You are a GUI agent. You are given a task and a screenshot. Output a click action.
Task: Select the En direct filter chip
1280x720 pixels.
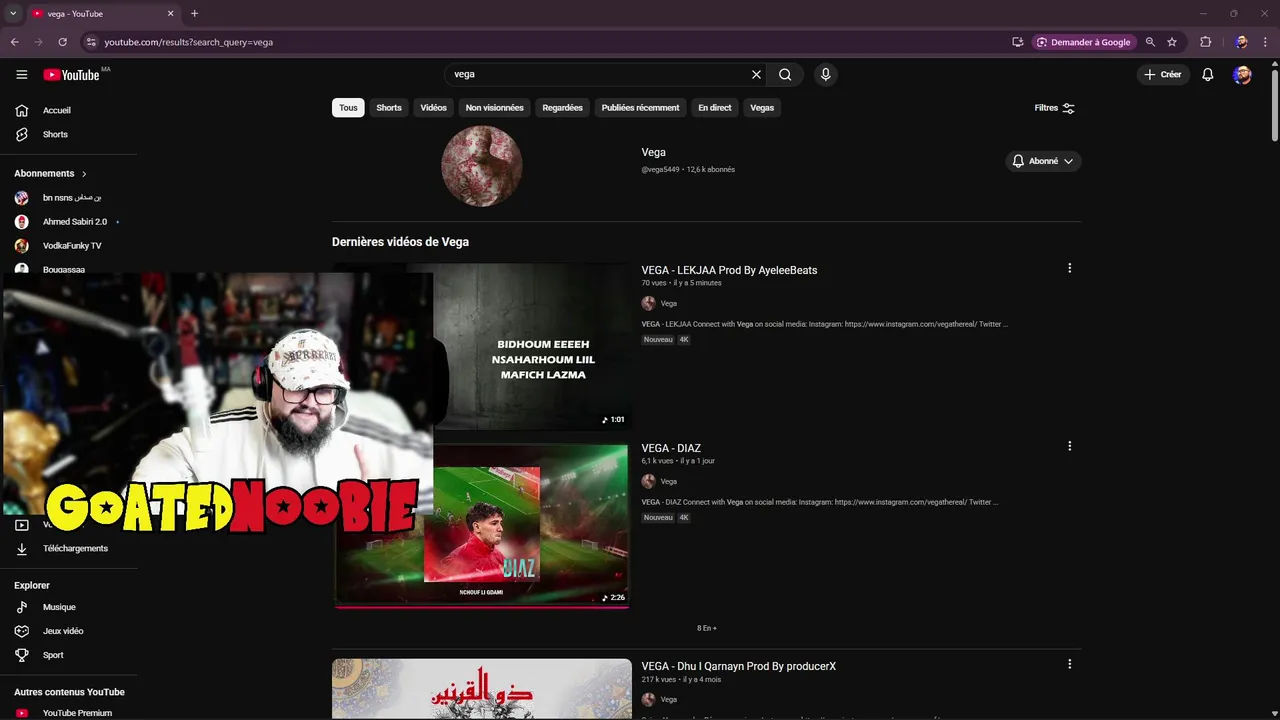tap(714, 108)
